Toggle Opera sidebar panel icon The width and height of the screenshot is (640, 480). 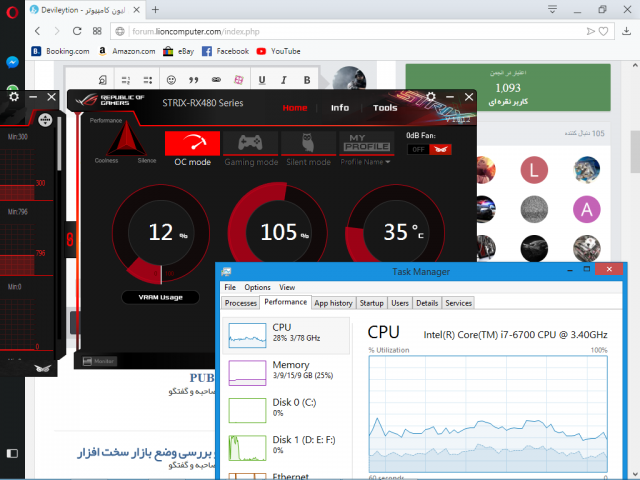[x=12, y=453]
